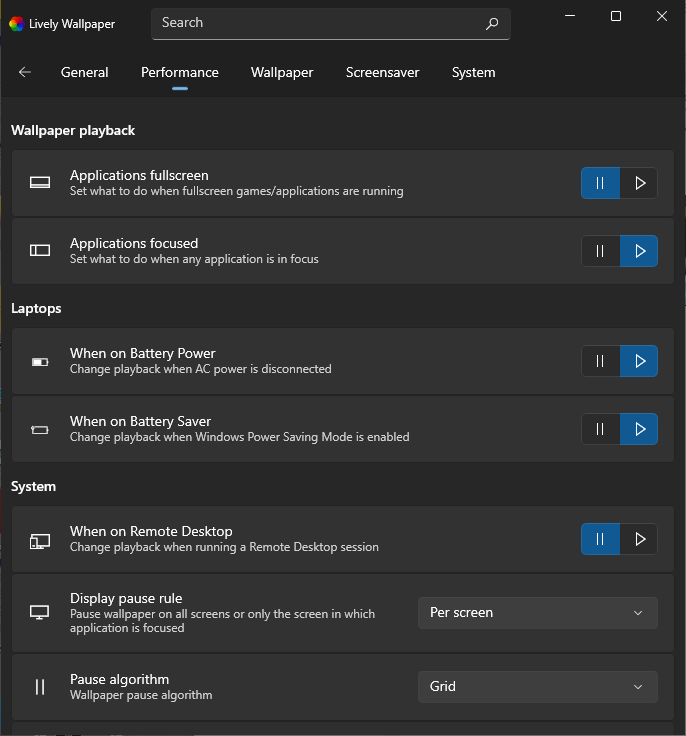Select pause icon for Applications focused
Screen dimensions: 686x736
tap(600, 251)
